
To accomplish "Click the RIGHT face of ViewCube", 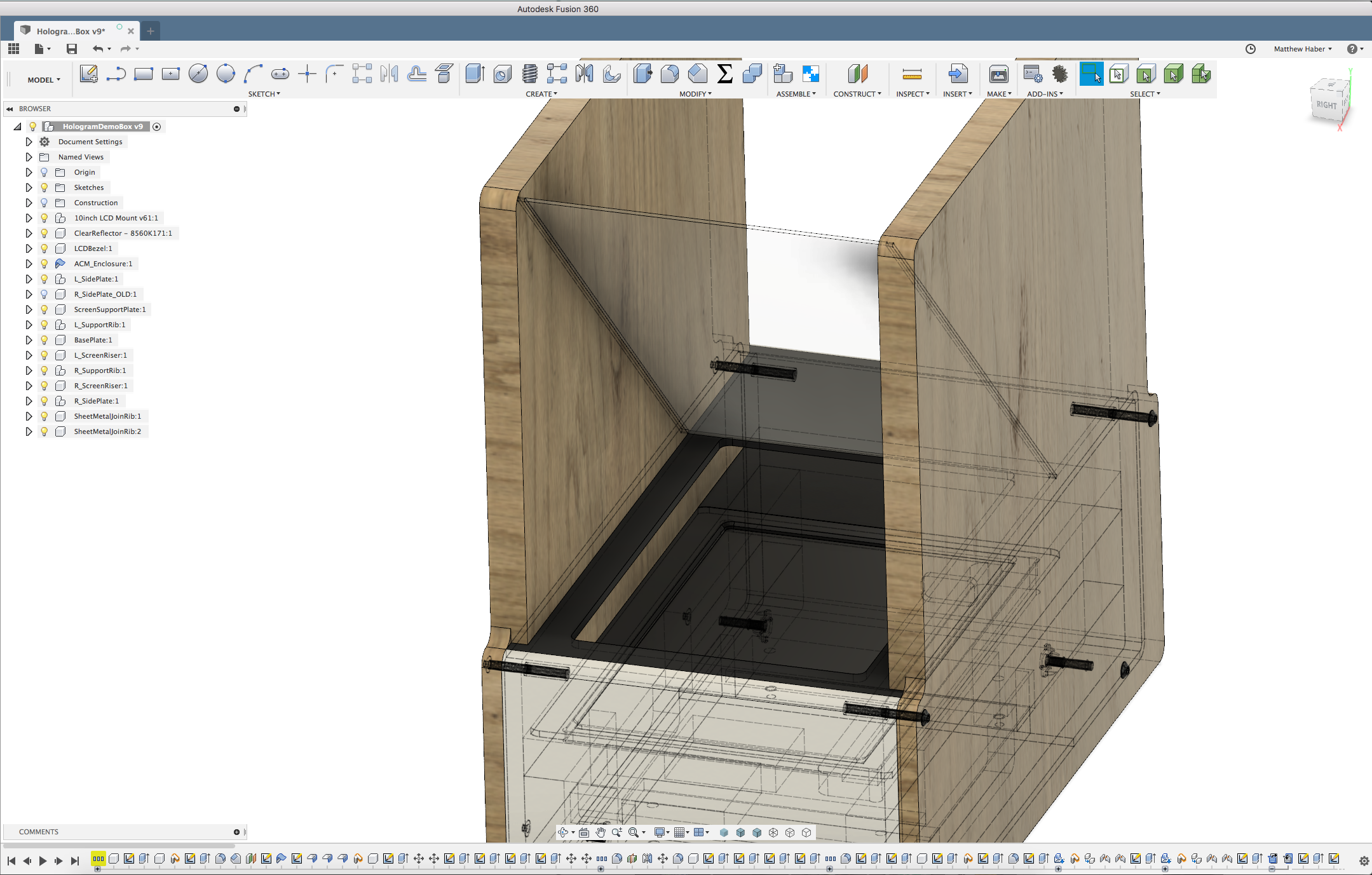I will tap(1326, 105).
